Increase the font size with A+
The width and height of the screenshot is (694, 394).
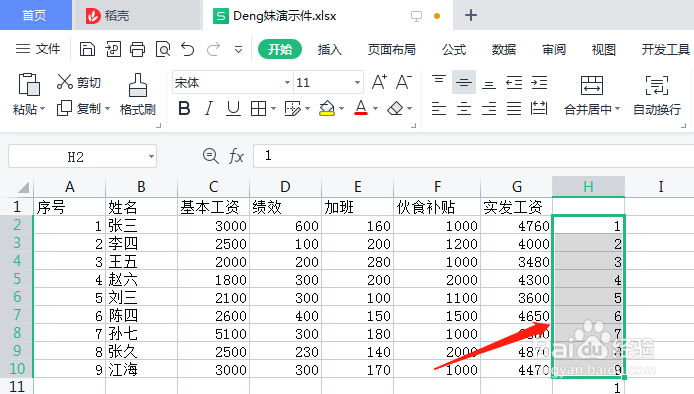(379, 82)
